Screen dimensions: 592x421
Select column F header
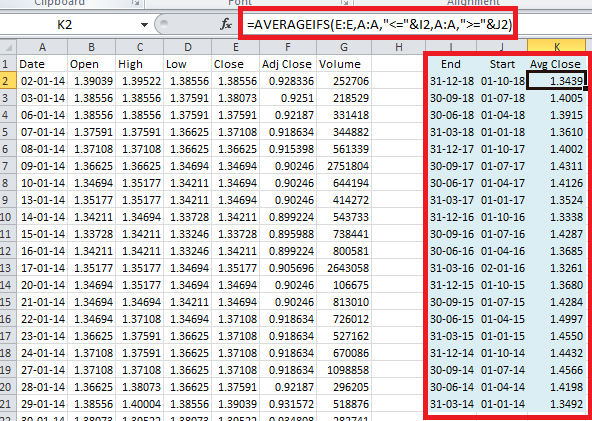click(x=288, y=47)
